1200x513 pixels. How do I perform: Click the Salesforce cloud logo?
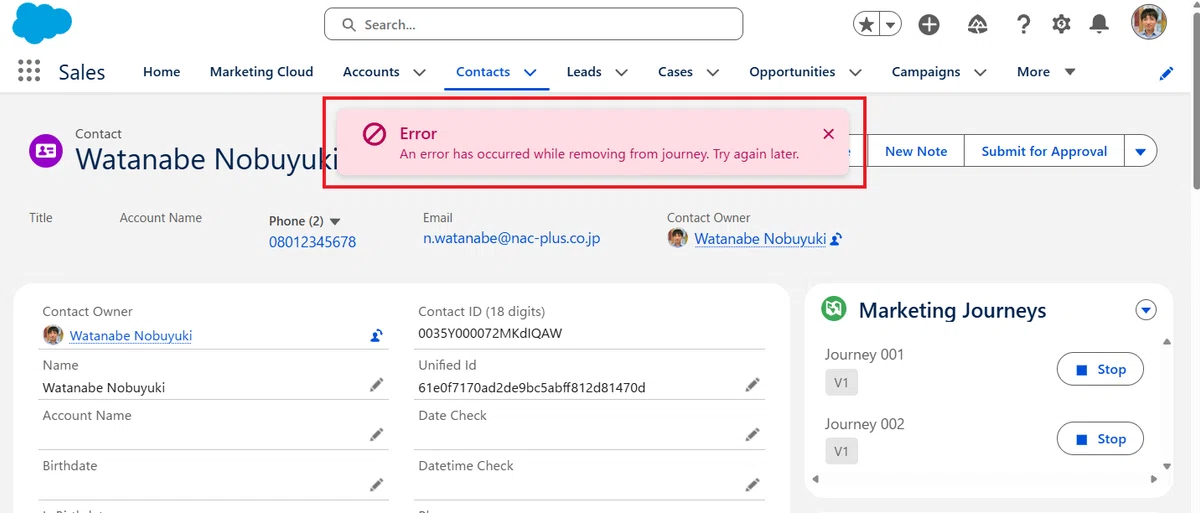point(42,23)
